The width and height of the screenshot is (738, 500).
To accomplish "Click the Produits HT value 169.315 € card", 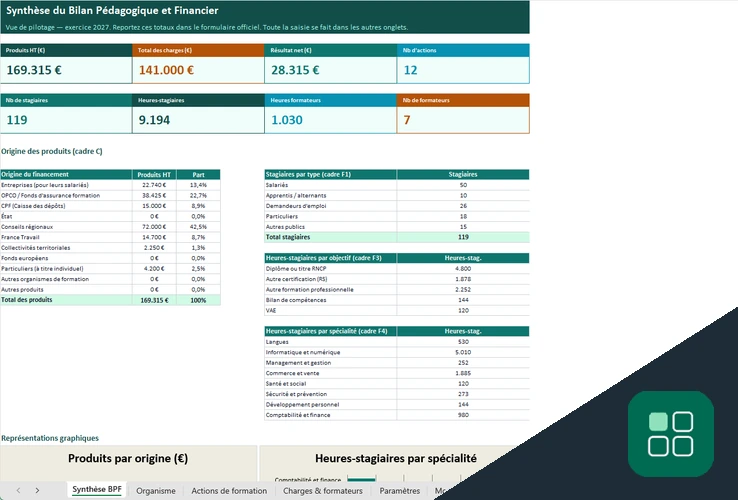I will pos(66,70).
